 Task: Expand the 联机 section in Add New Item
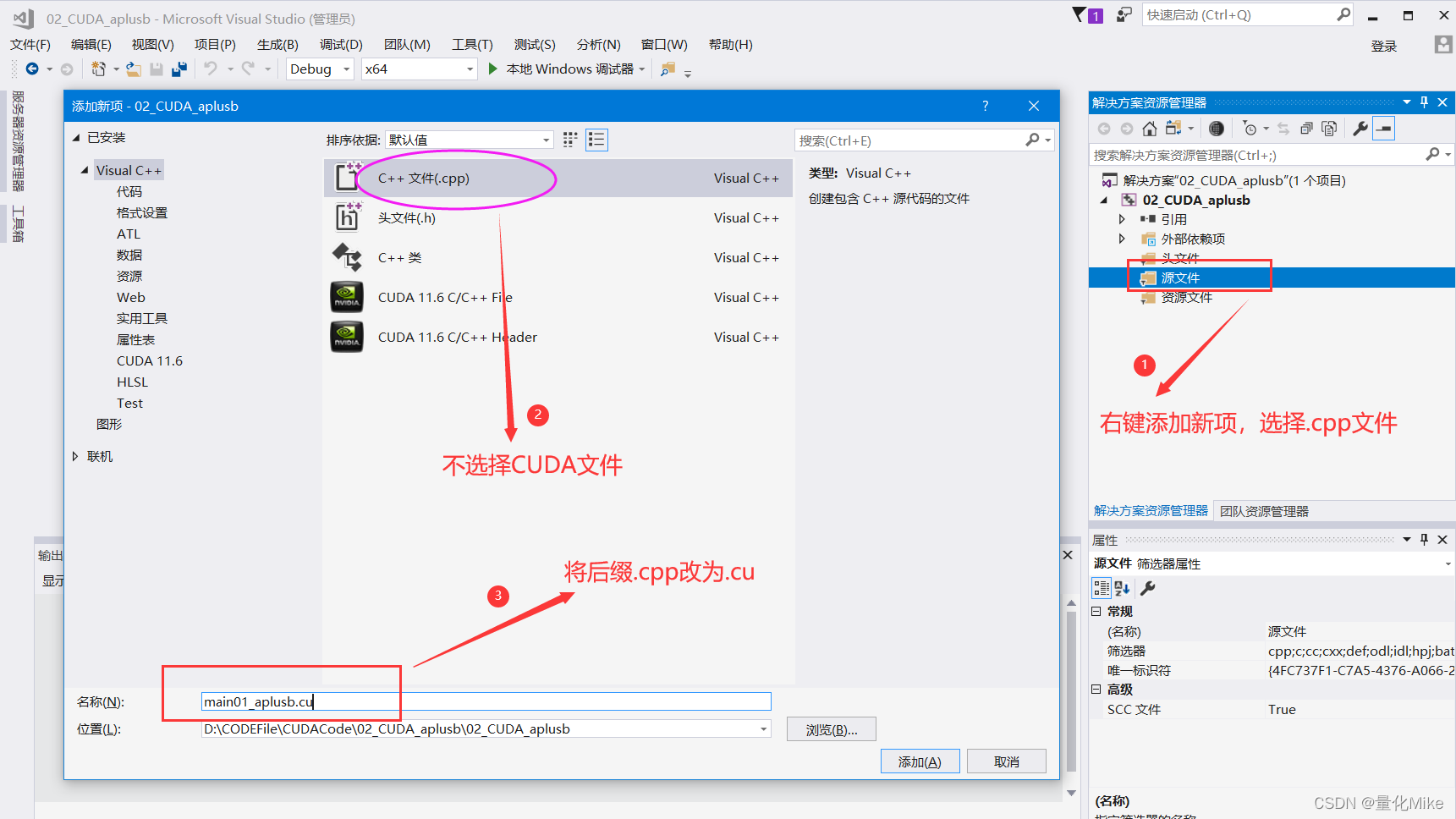74,456
